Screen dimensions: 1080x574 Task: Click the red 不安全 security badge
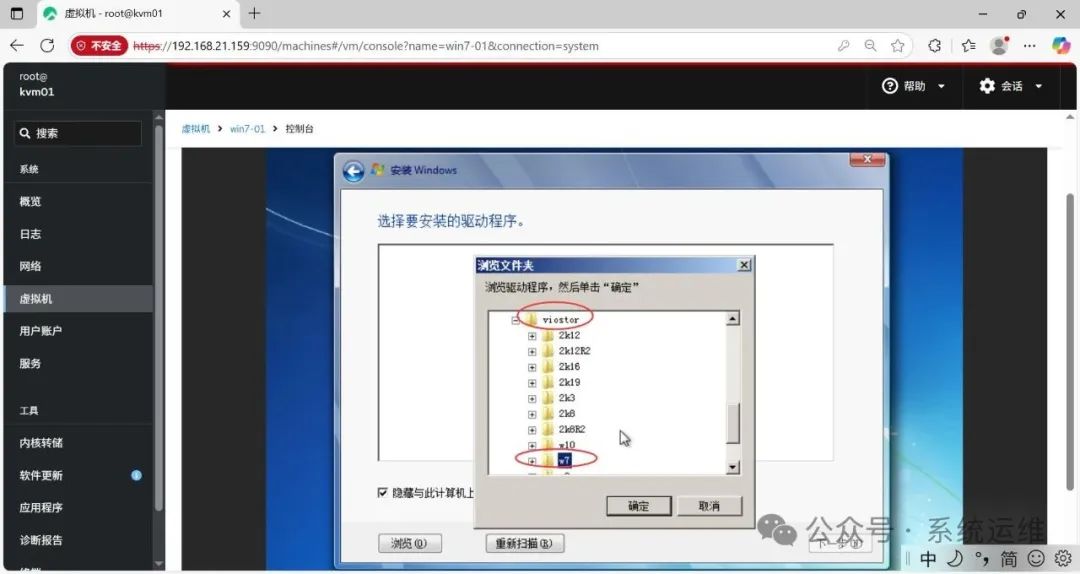click(99, 45)
